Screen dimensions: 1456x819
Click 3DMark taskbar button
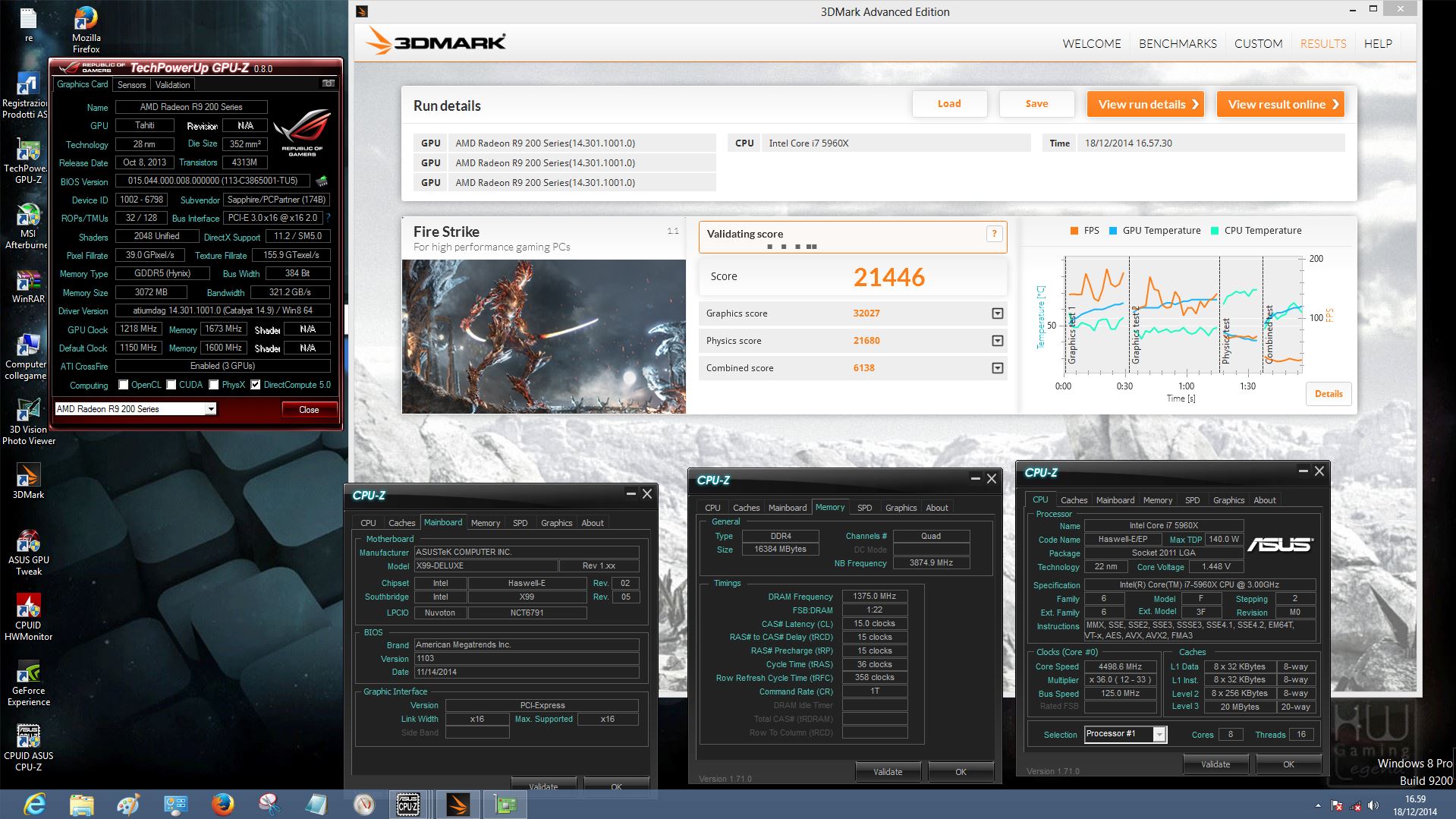click(458, 804)
